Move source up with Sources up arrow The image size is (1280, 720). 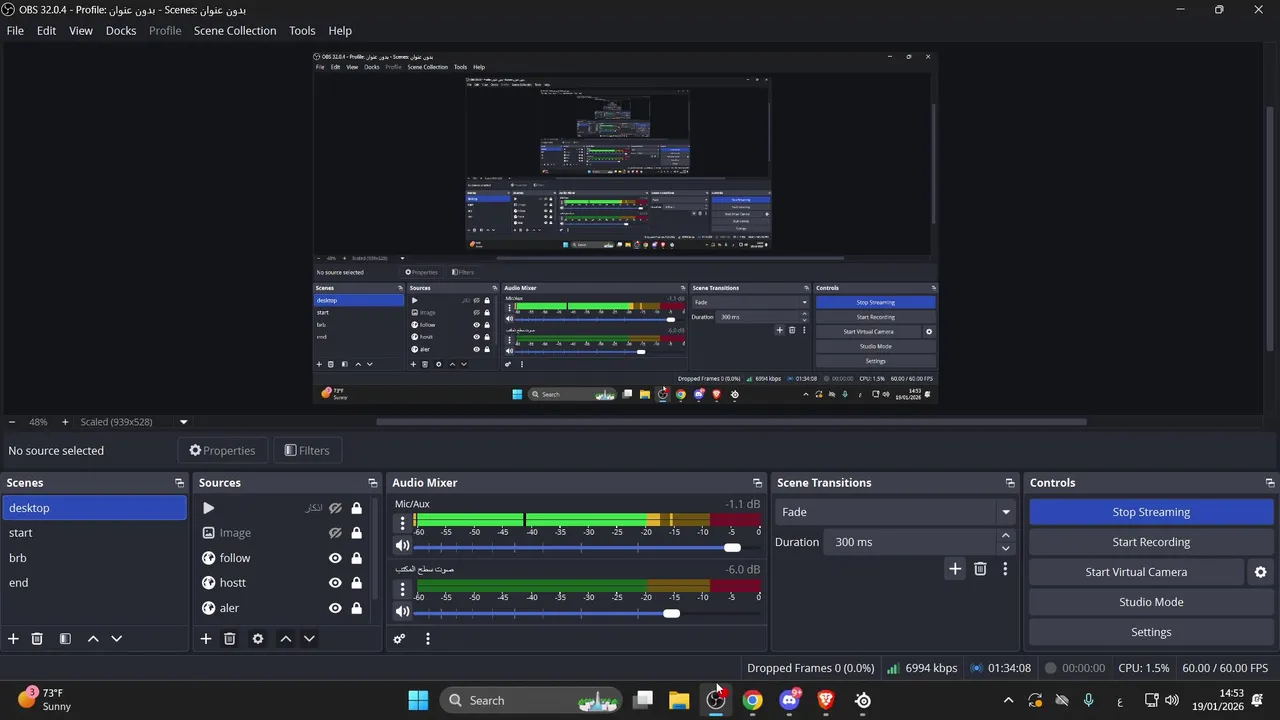[x=286, y=639]
